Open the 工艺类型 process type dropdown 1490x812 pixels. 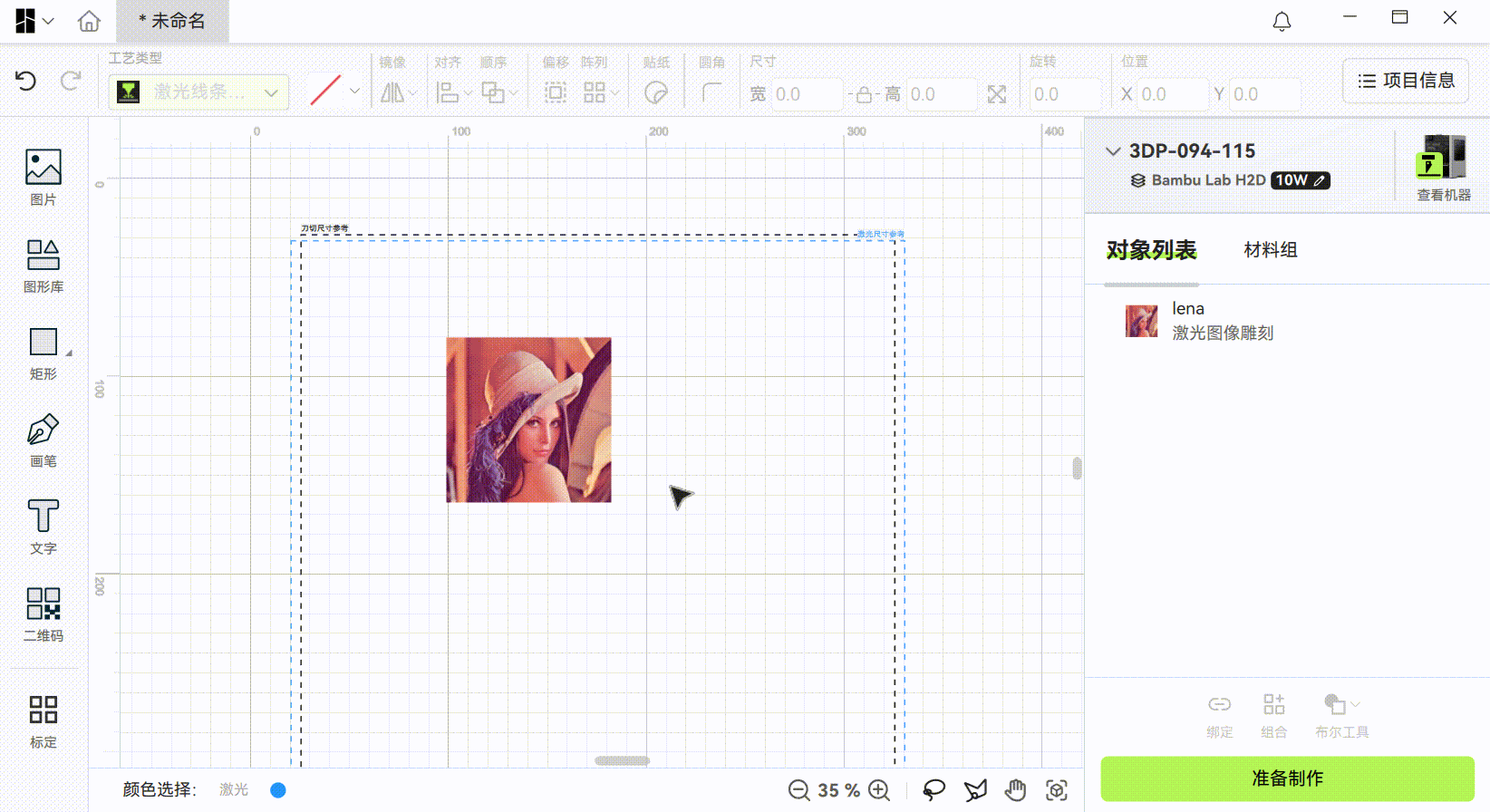point(198,92)
